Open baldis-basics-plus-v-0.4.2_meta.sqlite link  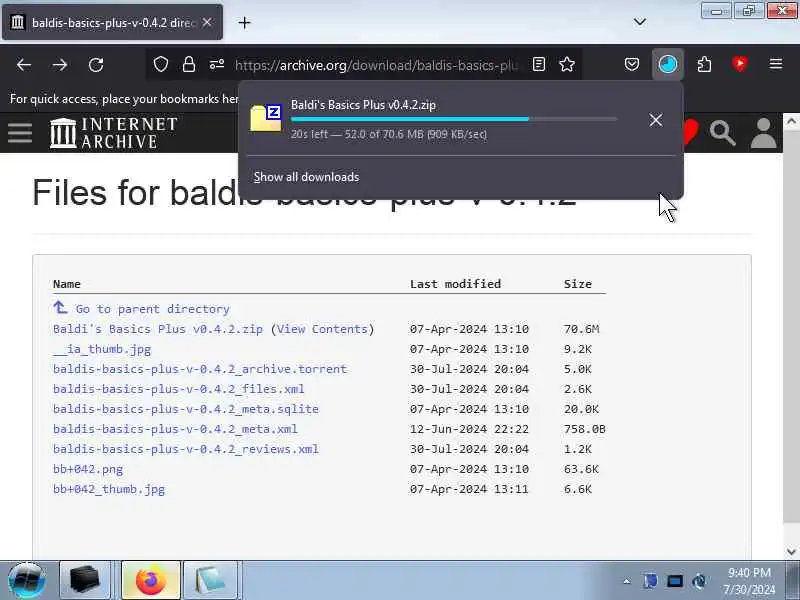point(186,409)
